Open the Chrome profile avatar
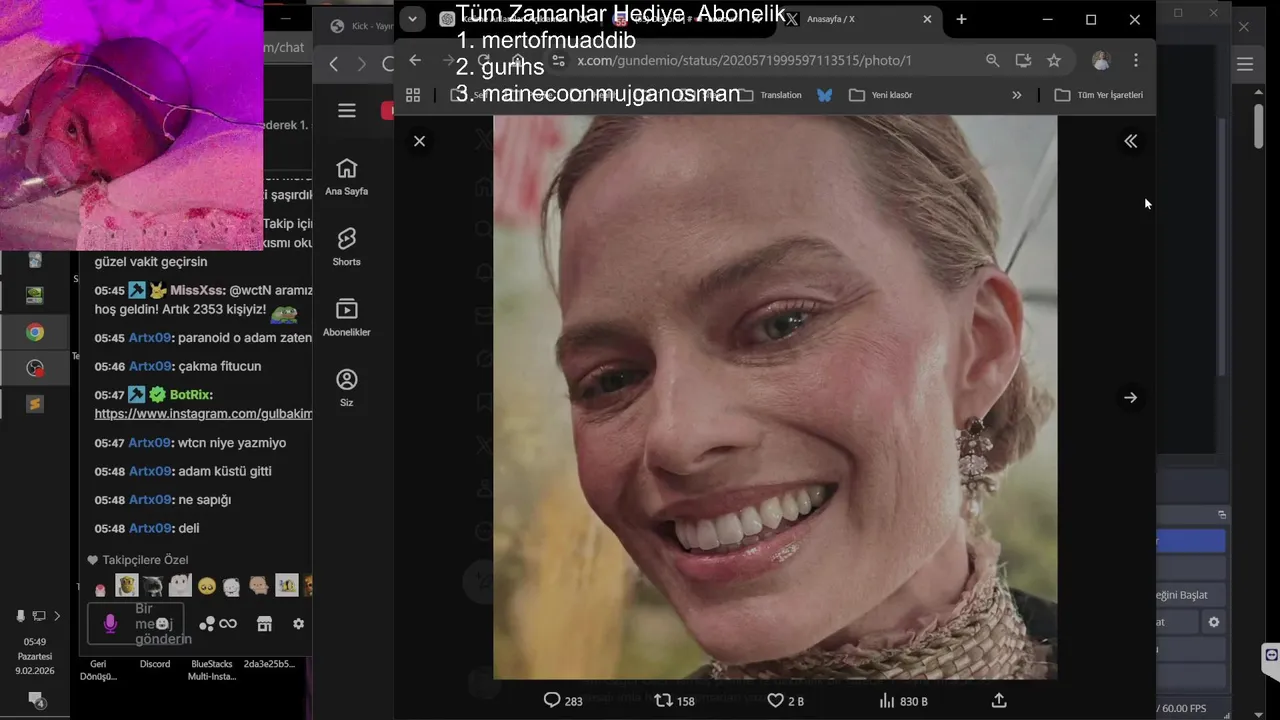Viewport: 1280px width, 720px height. (x=1101, y=60)
